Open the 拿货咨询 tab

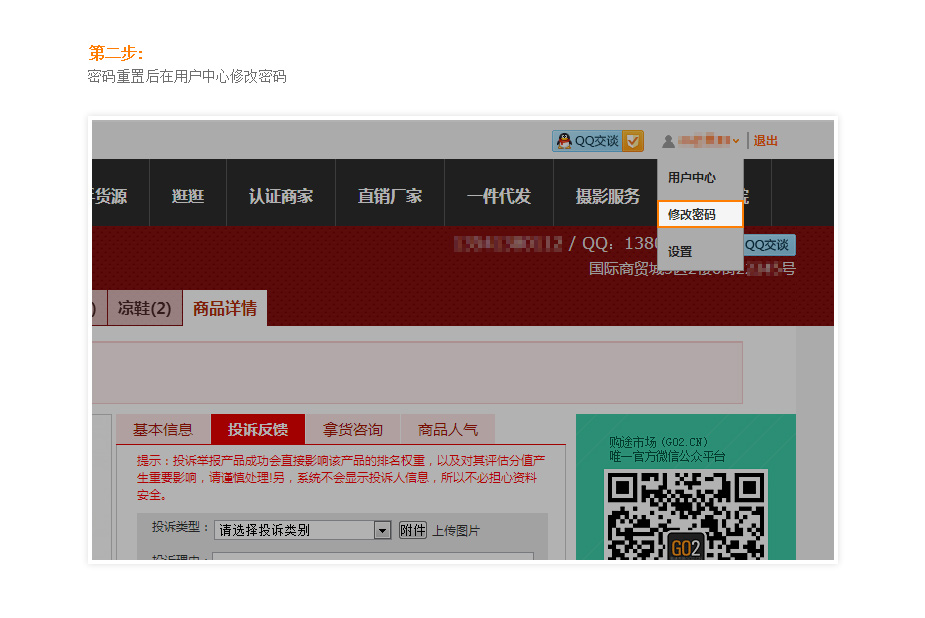(353, 430)
